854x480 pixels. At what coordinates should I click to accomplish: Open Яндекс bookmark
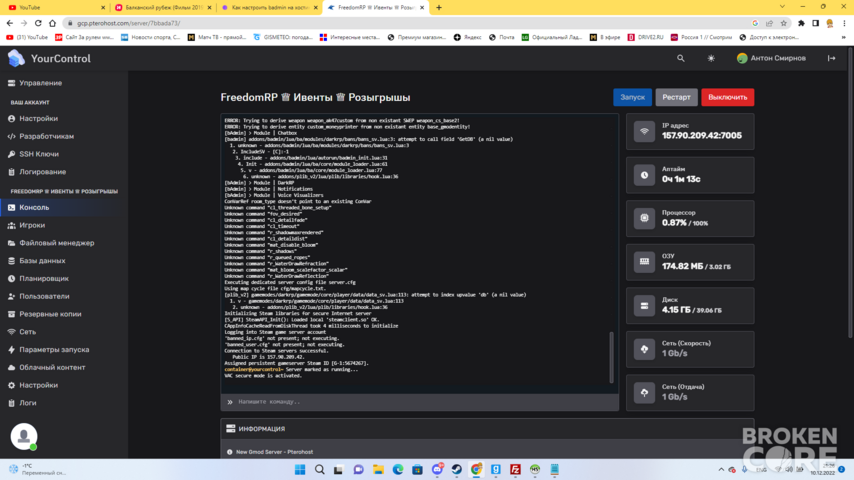[467, 37]
